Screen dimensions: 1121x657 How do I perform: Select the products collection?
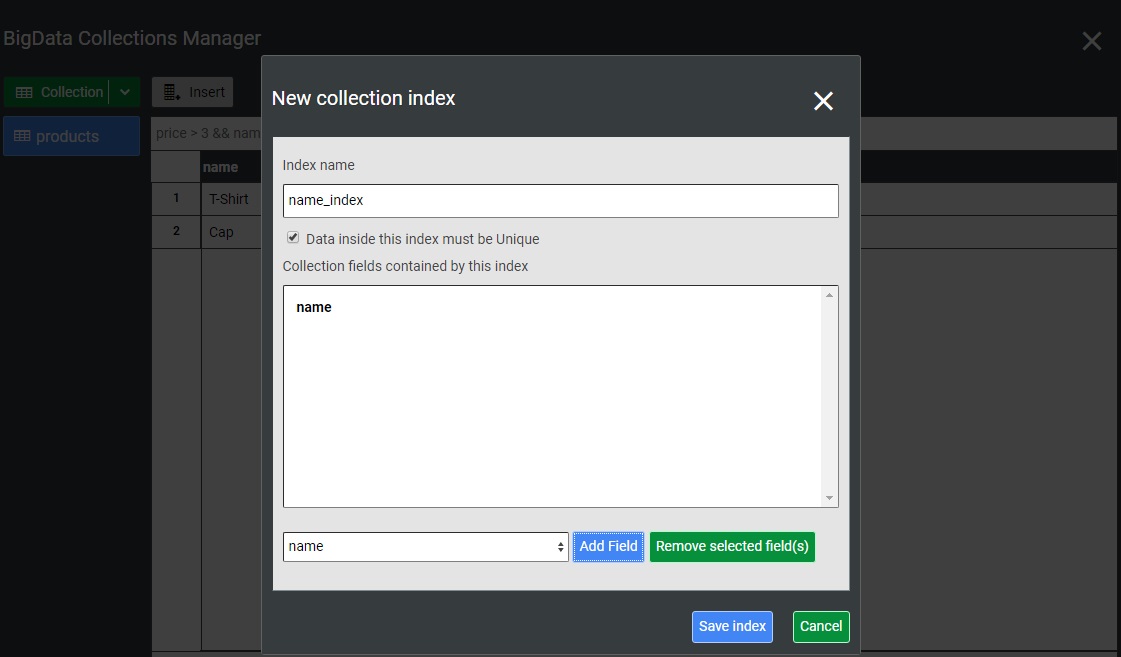[x=70, y=136]
